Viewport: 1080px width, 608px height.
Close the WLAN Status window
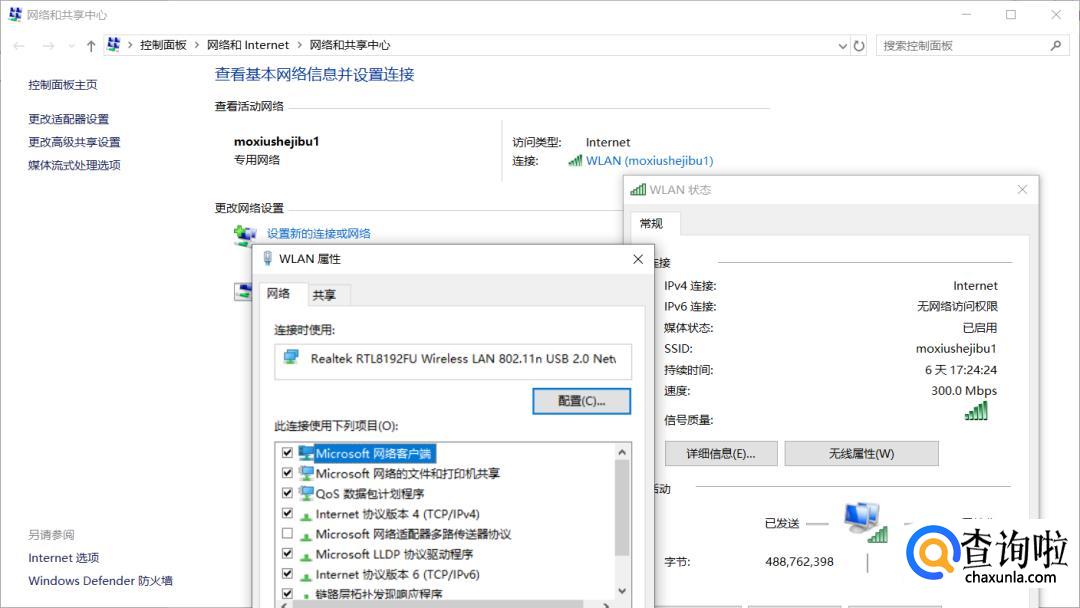[x=1022, y=189]
